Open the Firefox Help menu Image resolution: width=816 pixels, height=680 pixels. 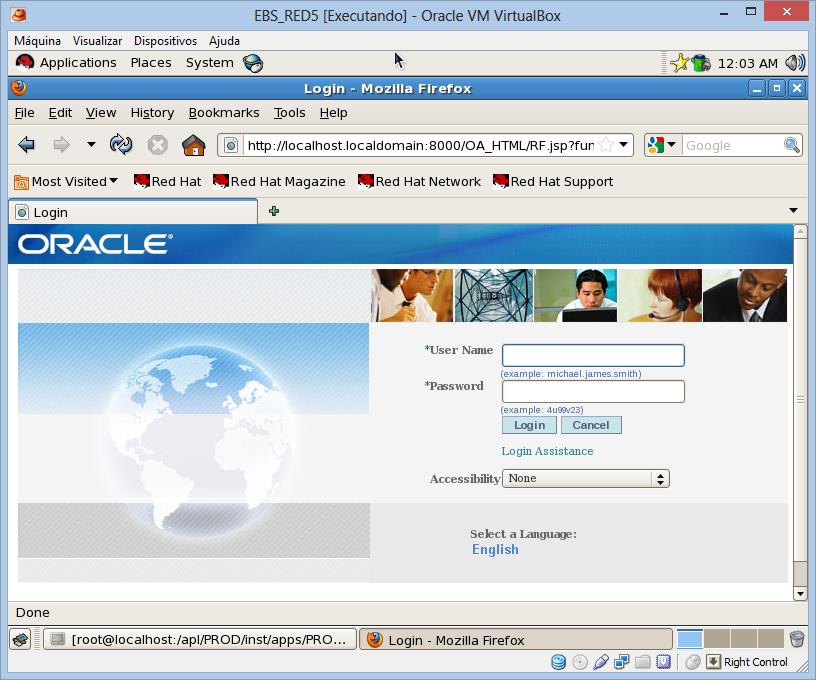pos(333,113)
